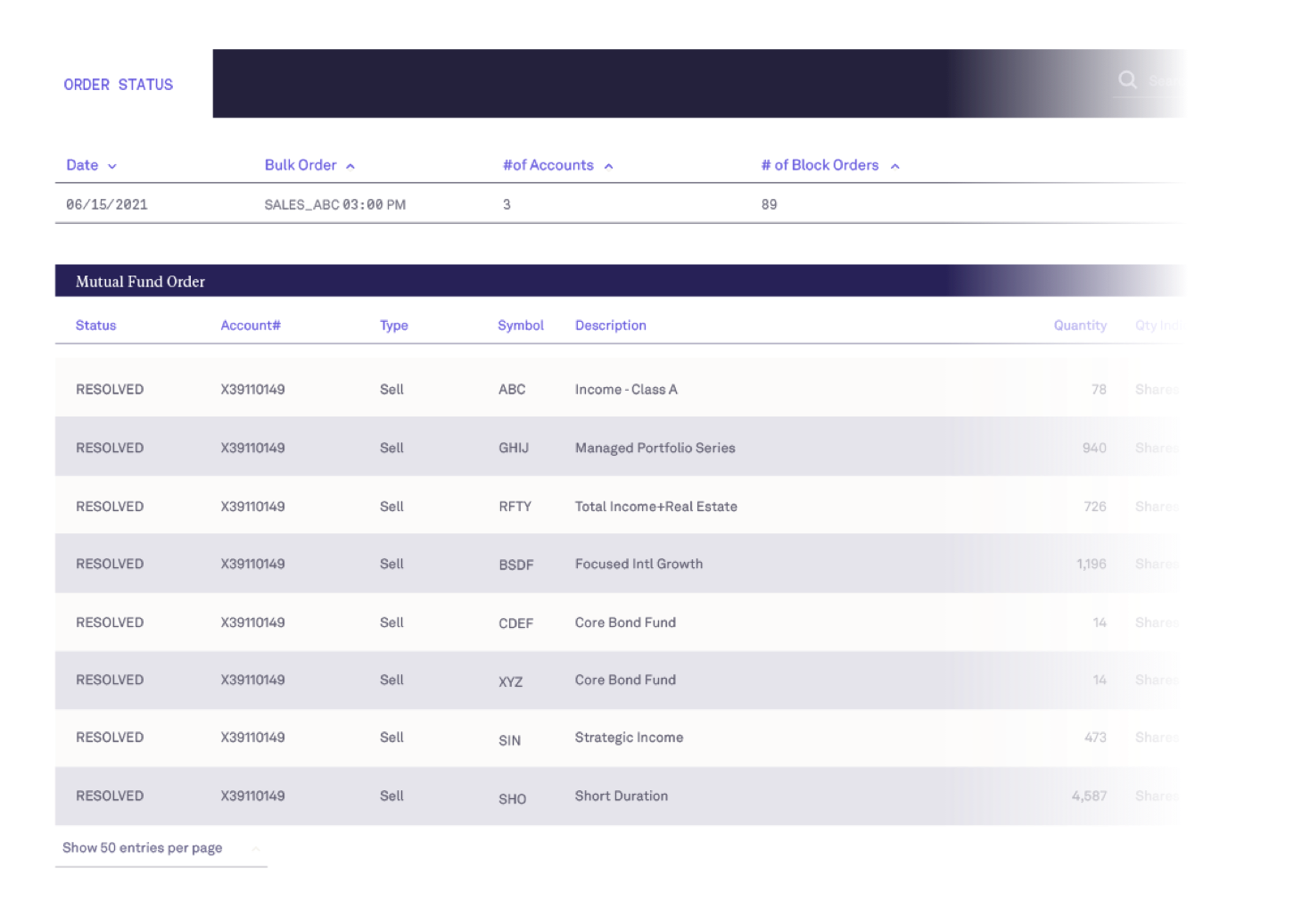
Task: Click RESOLVED status on the GHIJ row
Action: pos(109,448)
